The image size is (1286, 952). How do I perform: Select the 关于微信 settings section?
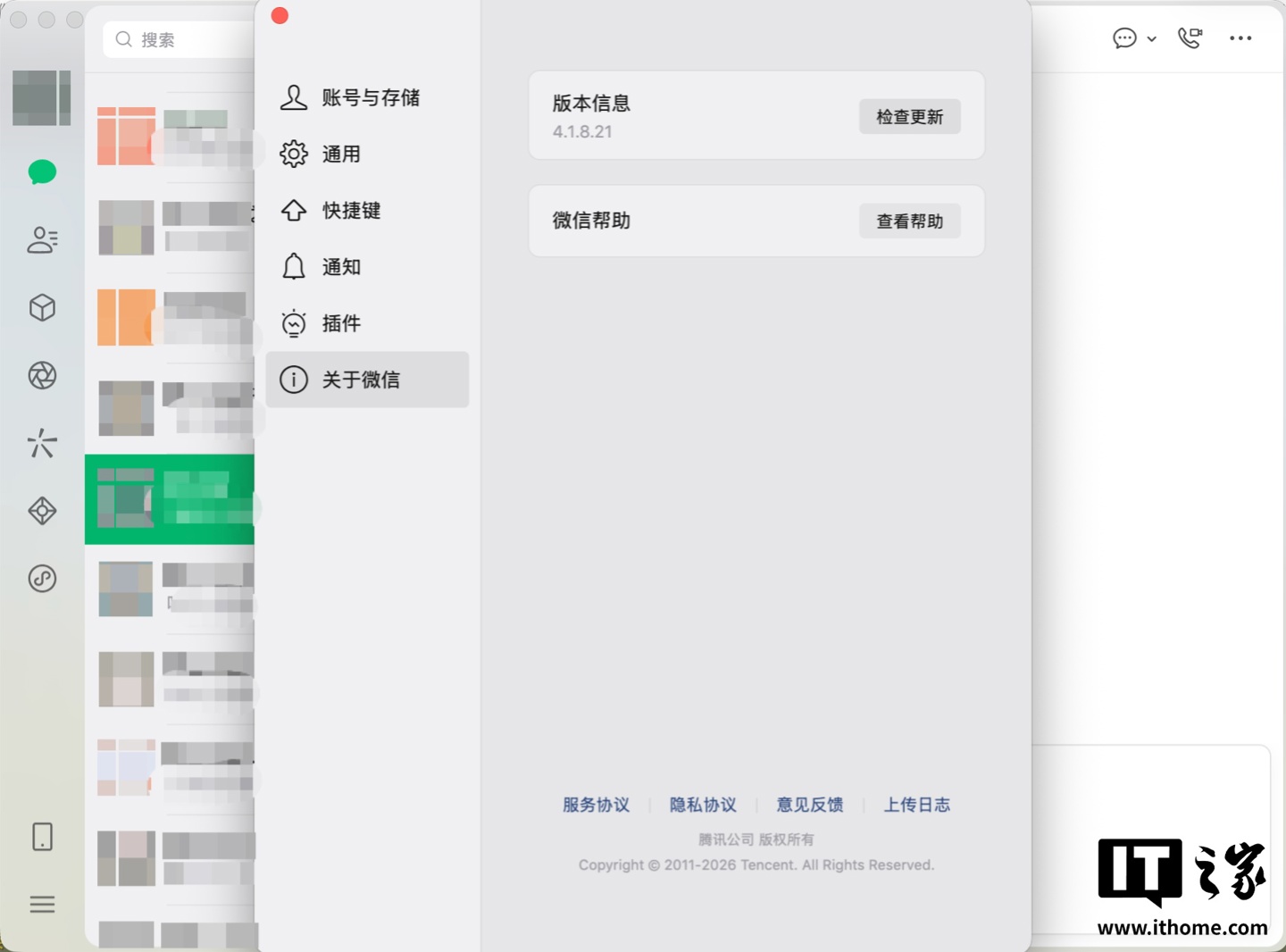[x=367, y=380]
